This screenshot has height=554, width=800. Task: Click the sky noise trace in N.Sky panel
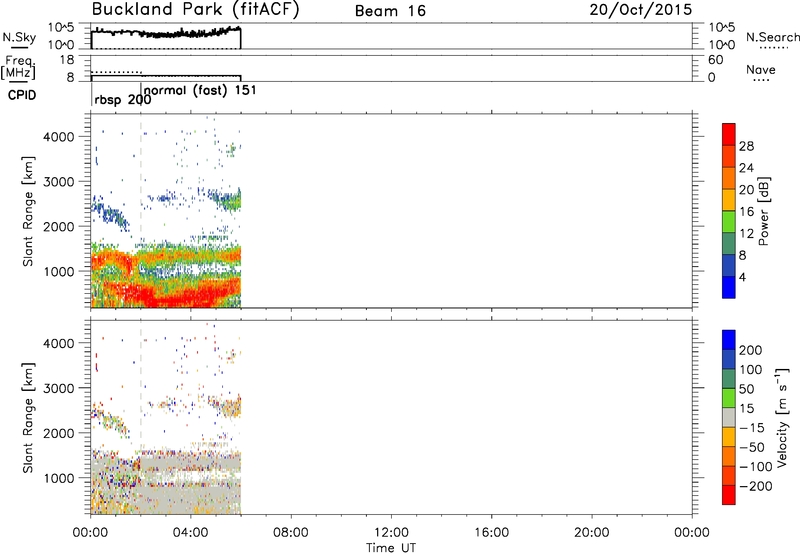click(x=166, y=33)
